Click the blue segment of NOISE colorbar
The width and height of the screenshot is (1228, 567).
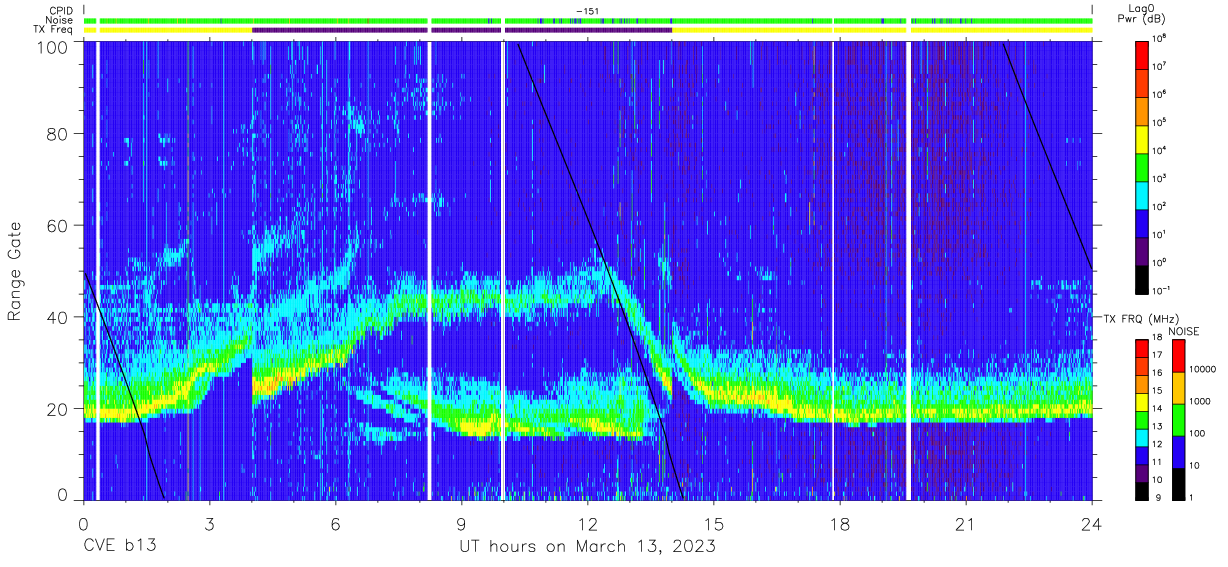(1180, 451)
